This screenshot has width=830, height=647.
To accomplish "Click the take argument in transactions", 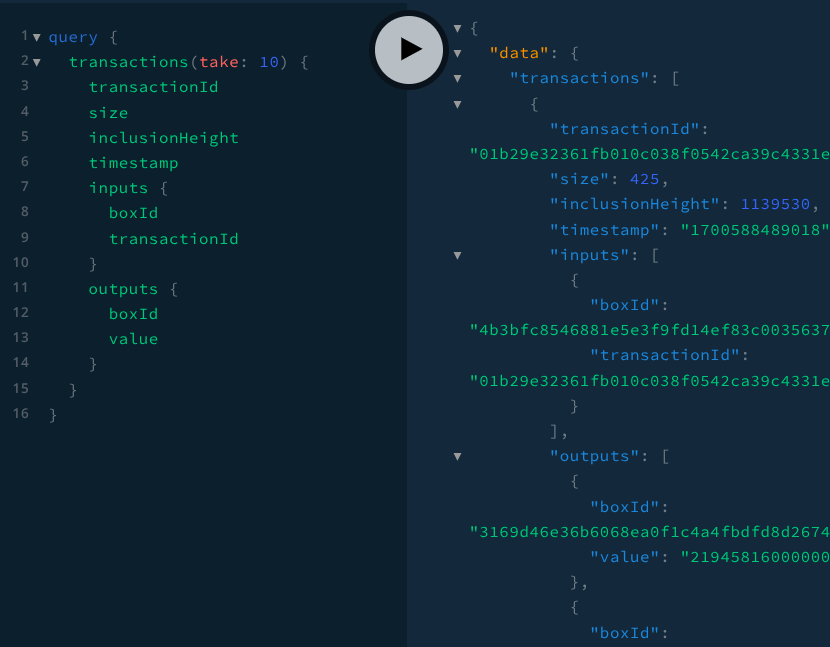I will click(219, 62).
